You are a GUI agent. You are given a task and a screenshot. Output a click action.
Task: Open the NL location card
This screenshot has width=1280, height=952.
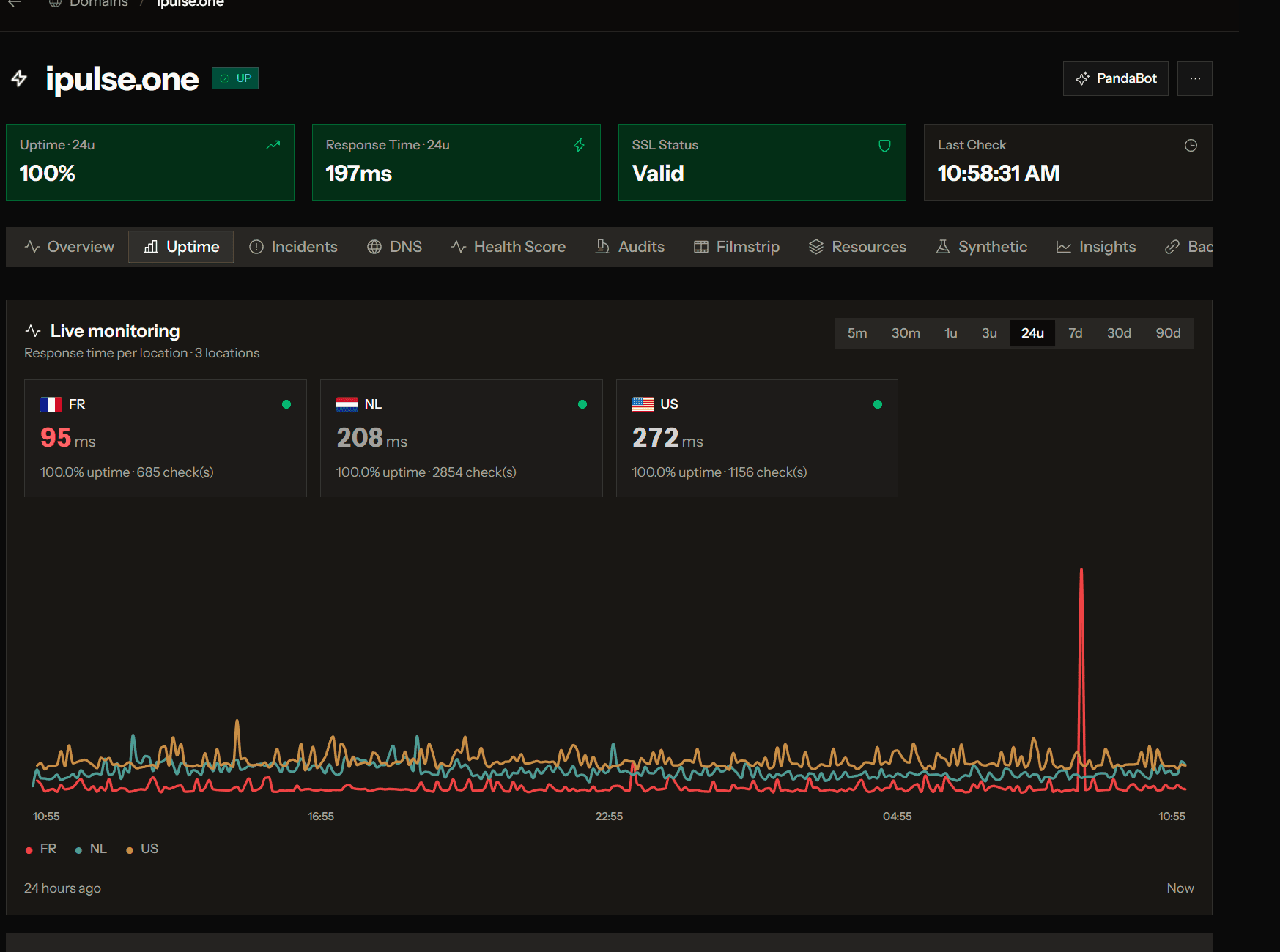[462, 438]
